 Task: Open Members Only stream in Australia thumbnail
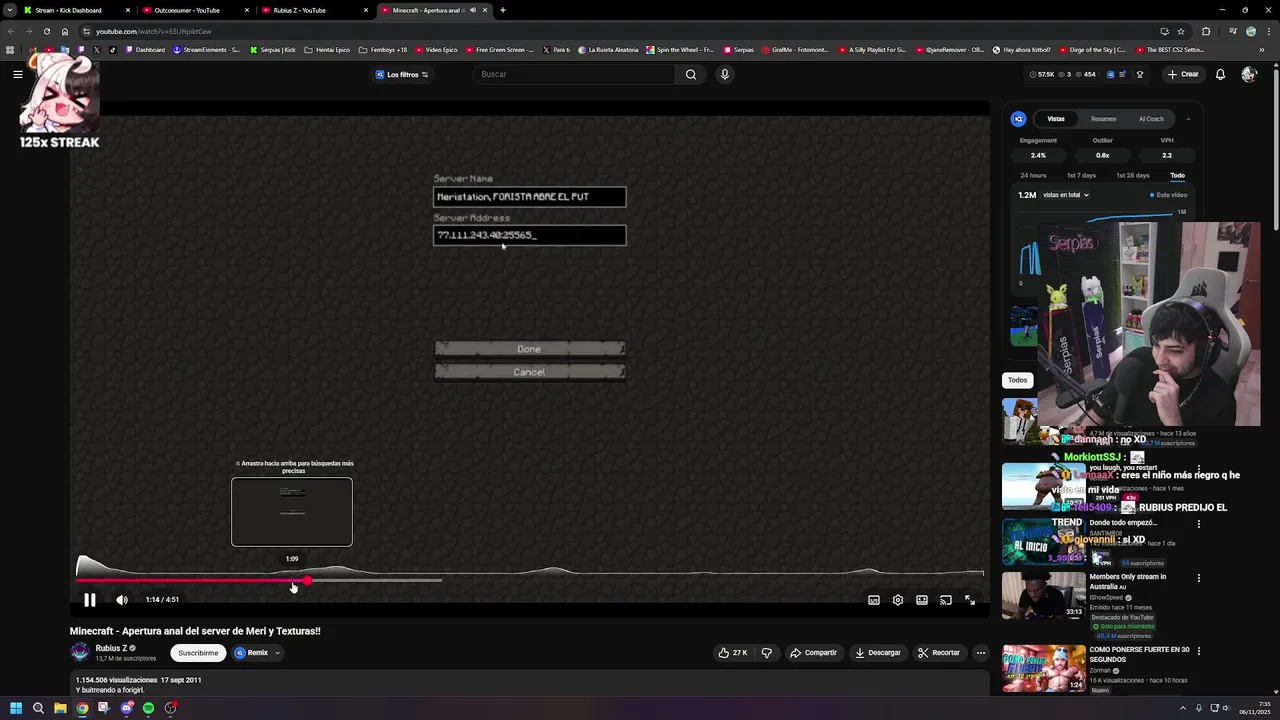(1043, 595)
